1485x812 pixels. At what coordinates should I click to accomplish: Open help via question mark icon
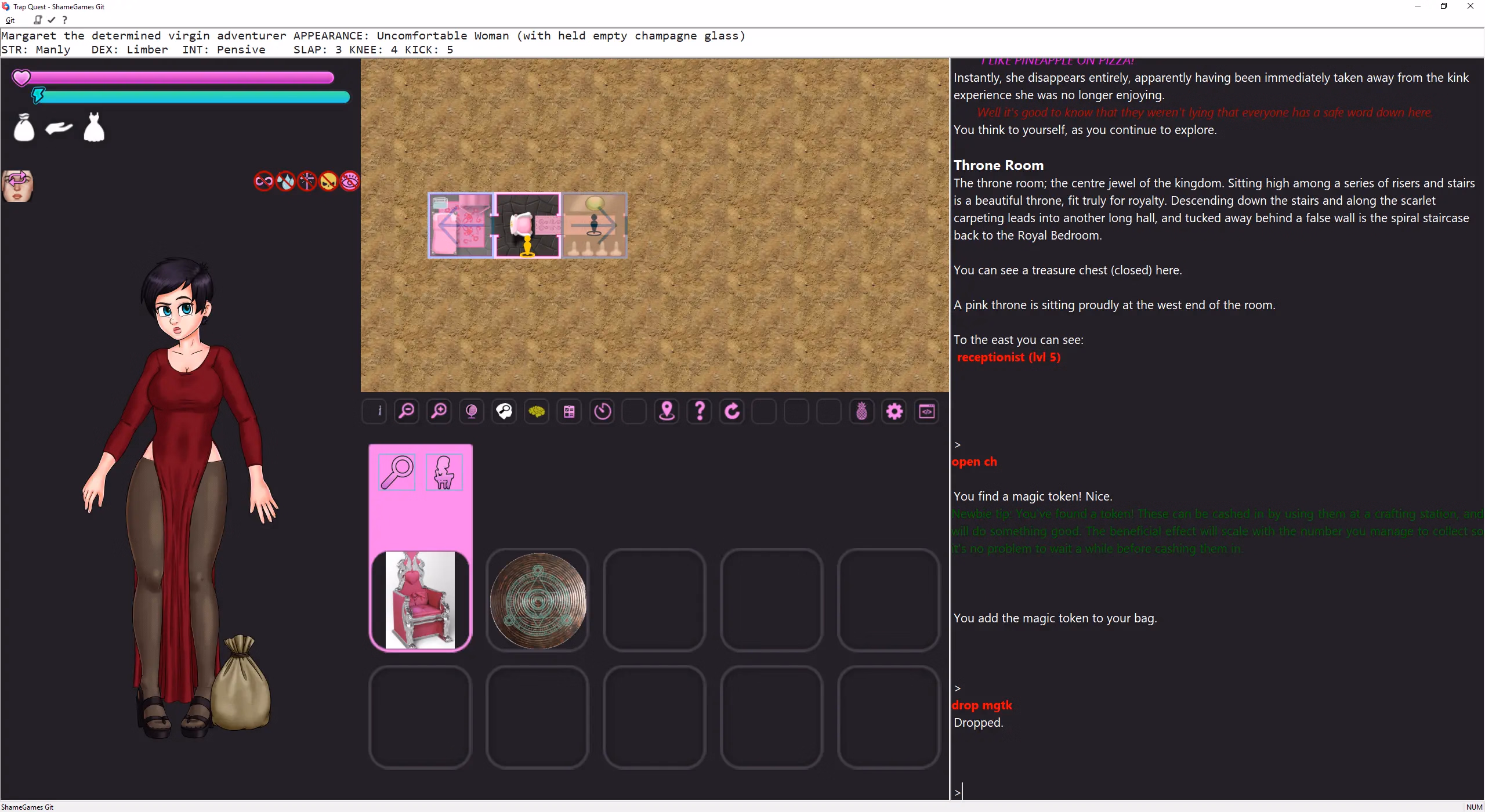[700, 411]
